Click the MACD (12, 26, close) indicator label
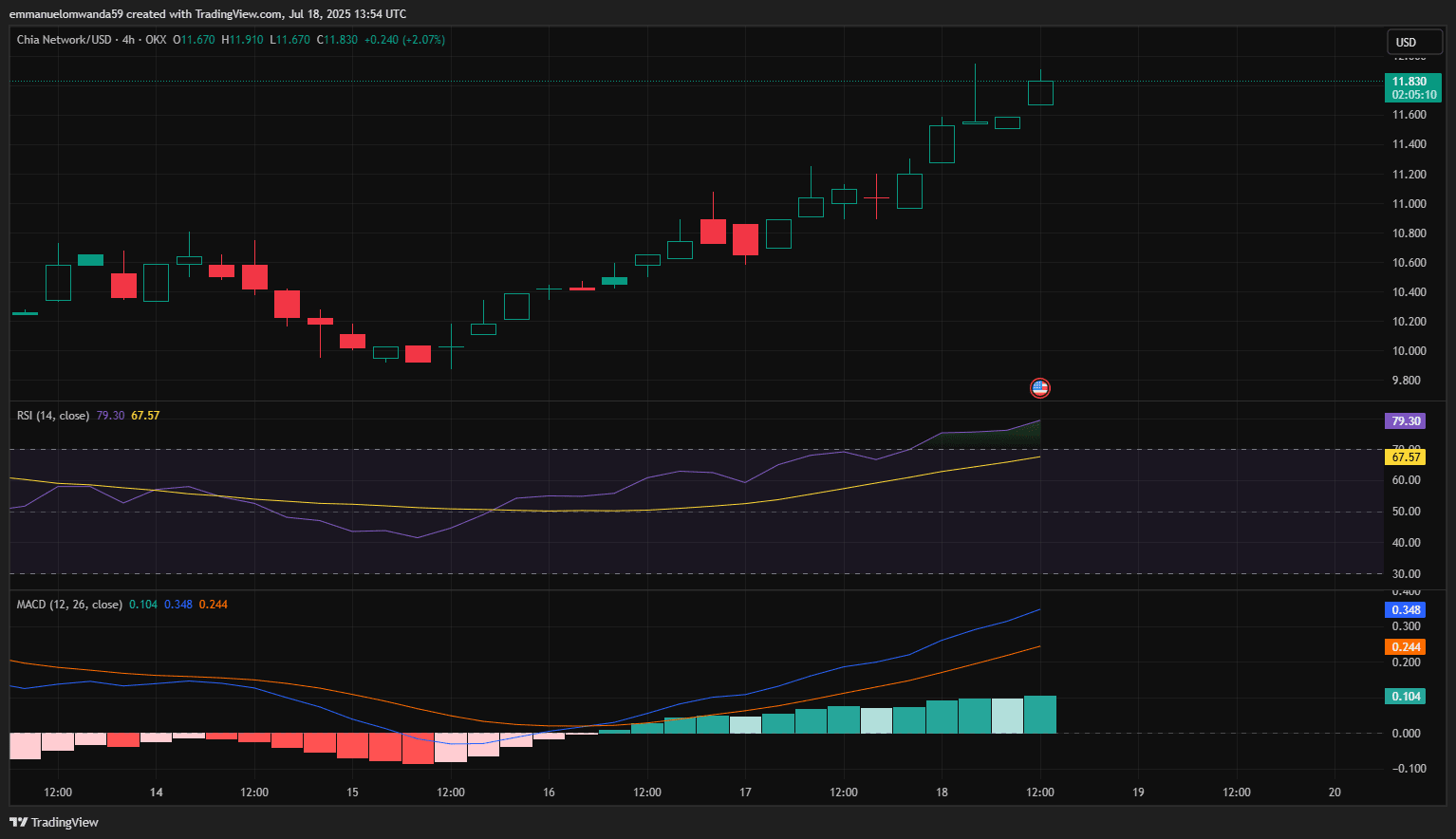 [x=69, y=605]
